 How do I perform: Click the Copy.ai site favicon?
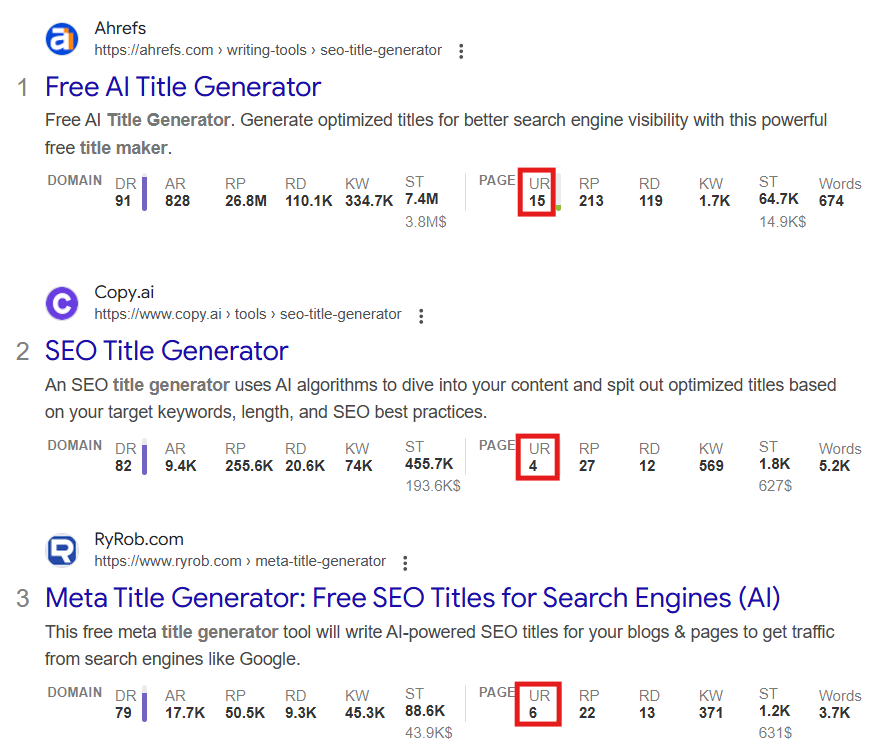pos(62,303)
